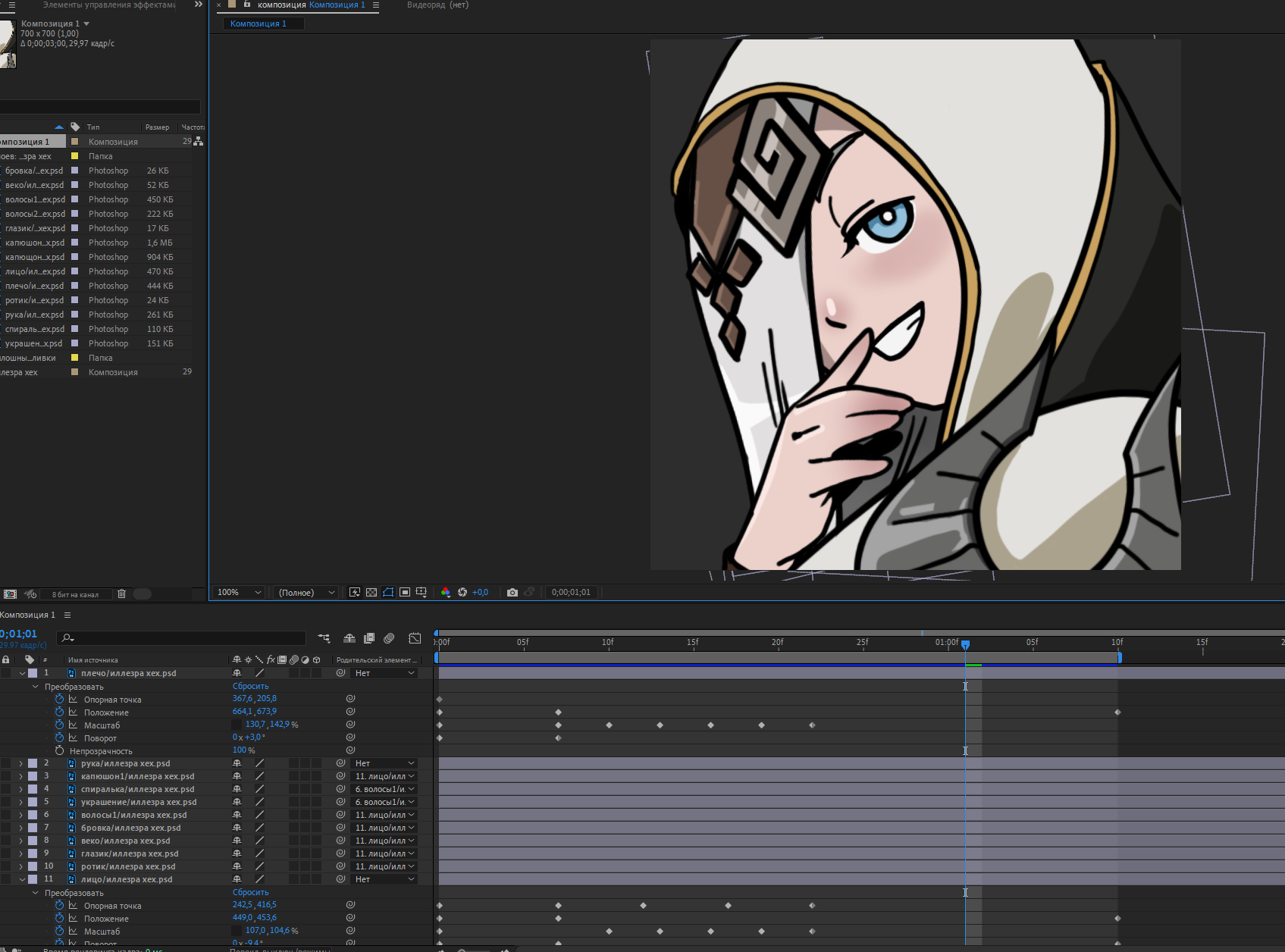Open the show channel RGB icon
Viewport: 1285px width, 952px height.
(x=446, y=592)
